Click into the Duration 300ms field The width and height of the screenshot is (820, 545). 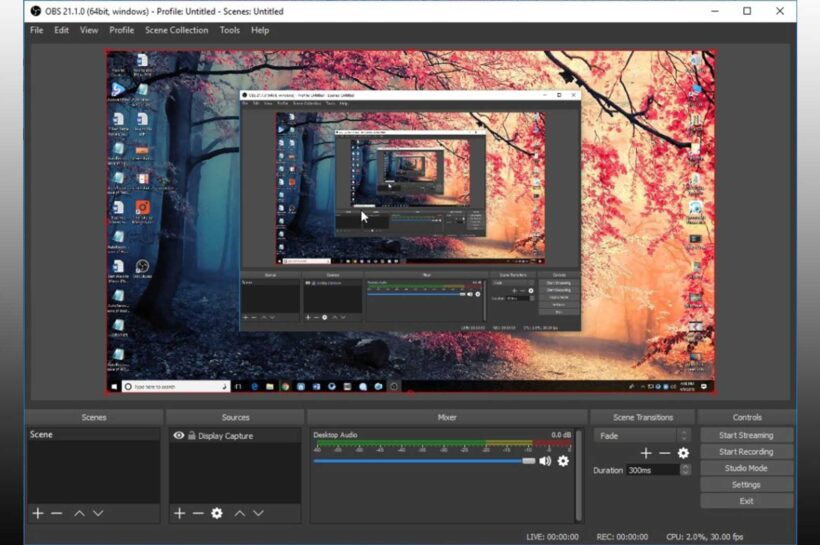coord(653,470)
